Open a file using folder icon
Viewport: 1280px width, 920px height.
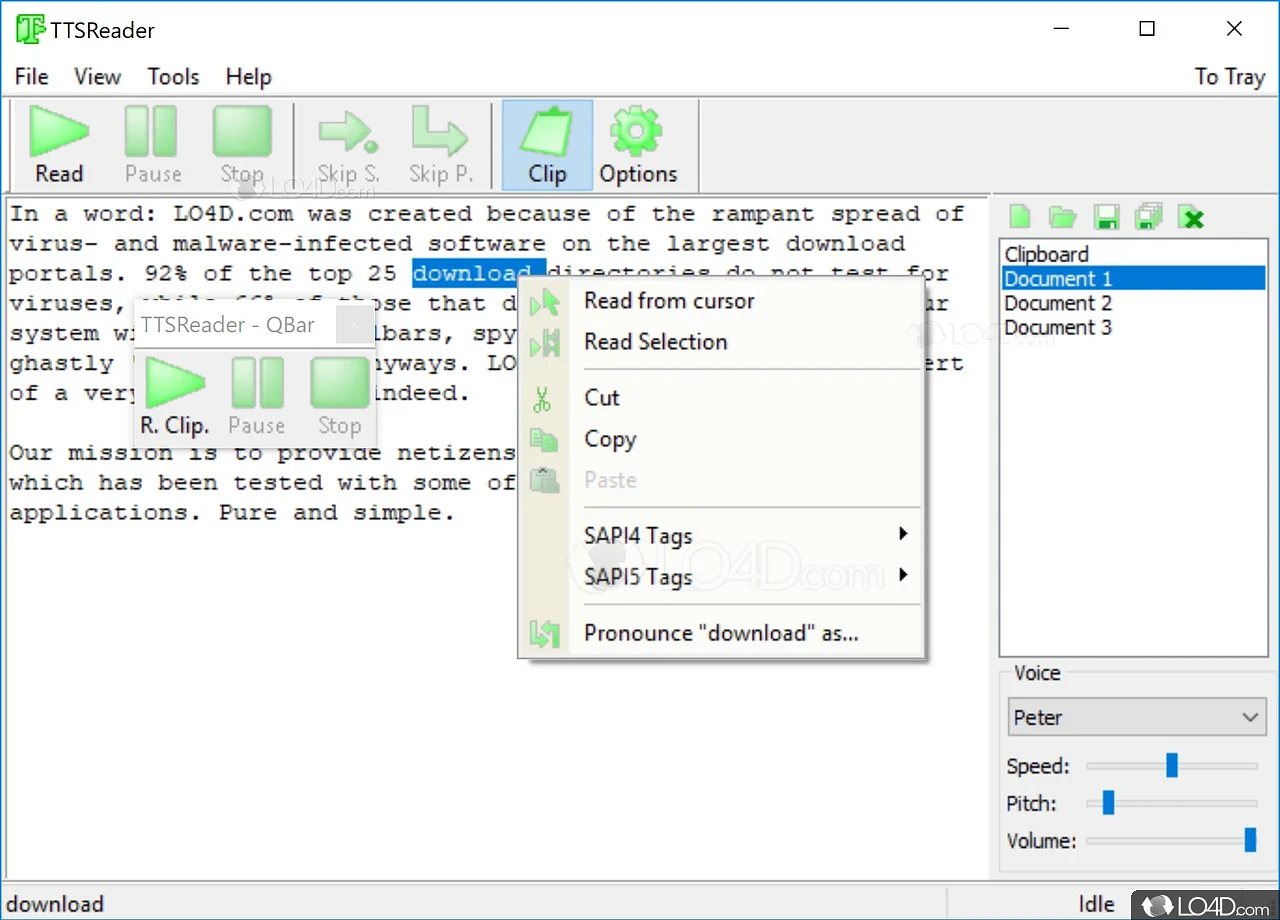point(1062,216)
